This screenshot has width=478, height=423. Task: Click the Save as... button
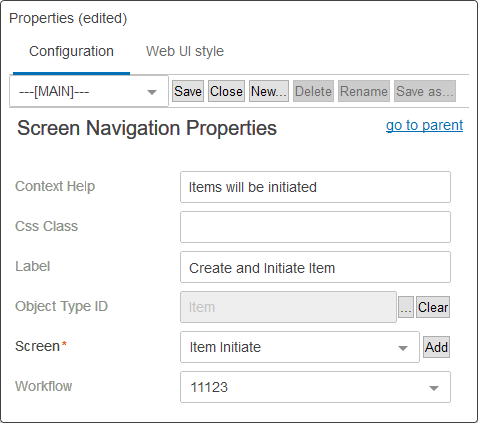425,91
